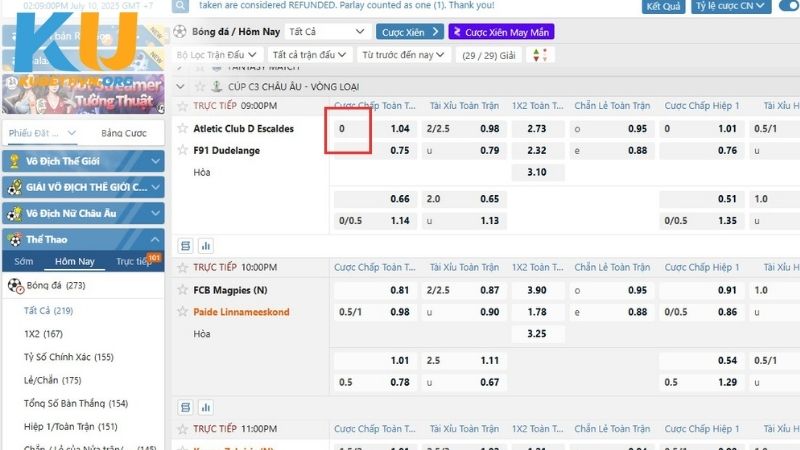The width and height of the screenshot is (800, 450).
Task: Open the Bộ Lọc Trận Đấu filter dropdown
Action: tap(217, 55)
